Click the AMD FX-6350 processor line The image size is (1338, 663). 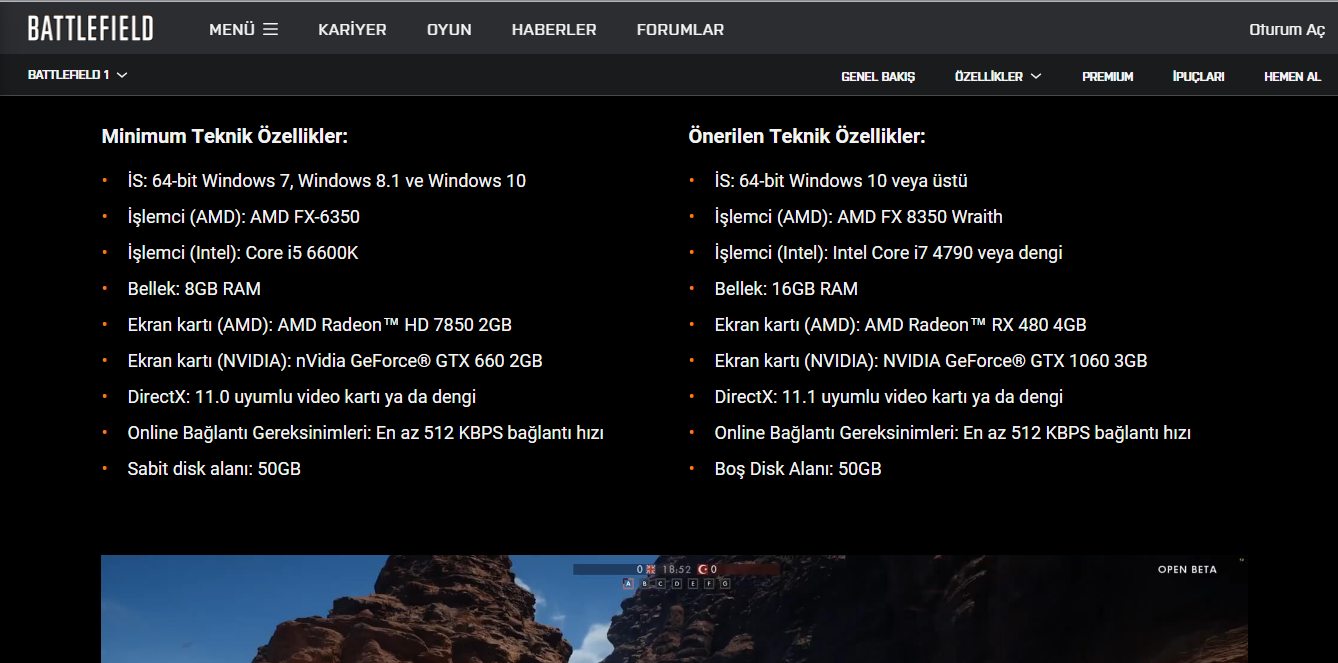pyautogui.click(x=243, y=217)
